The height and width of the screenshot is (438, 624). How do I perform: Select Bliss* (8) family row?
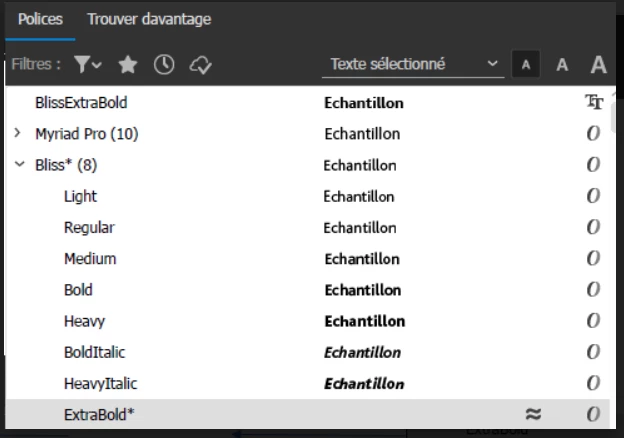click(66, 165)
